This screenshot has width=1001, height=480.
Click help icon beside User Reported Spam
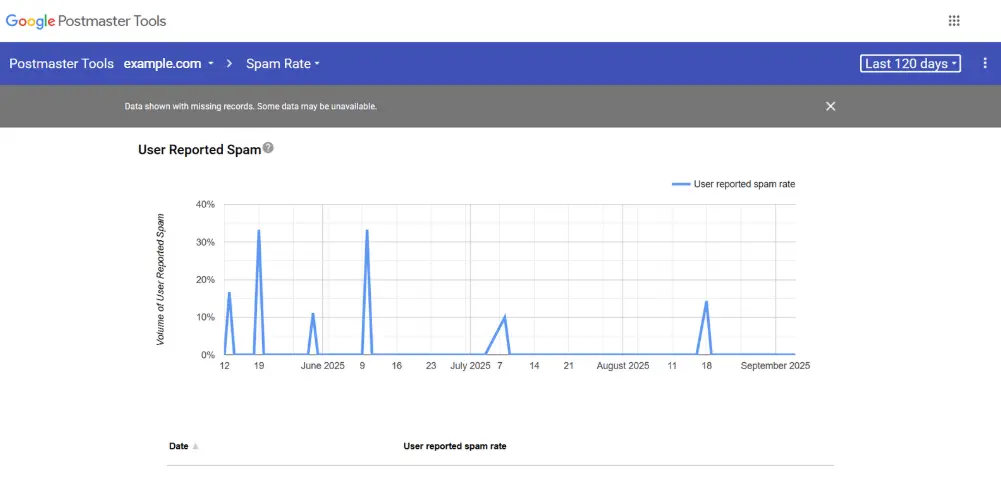[268, 149]
